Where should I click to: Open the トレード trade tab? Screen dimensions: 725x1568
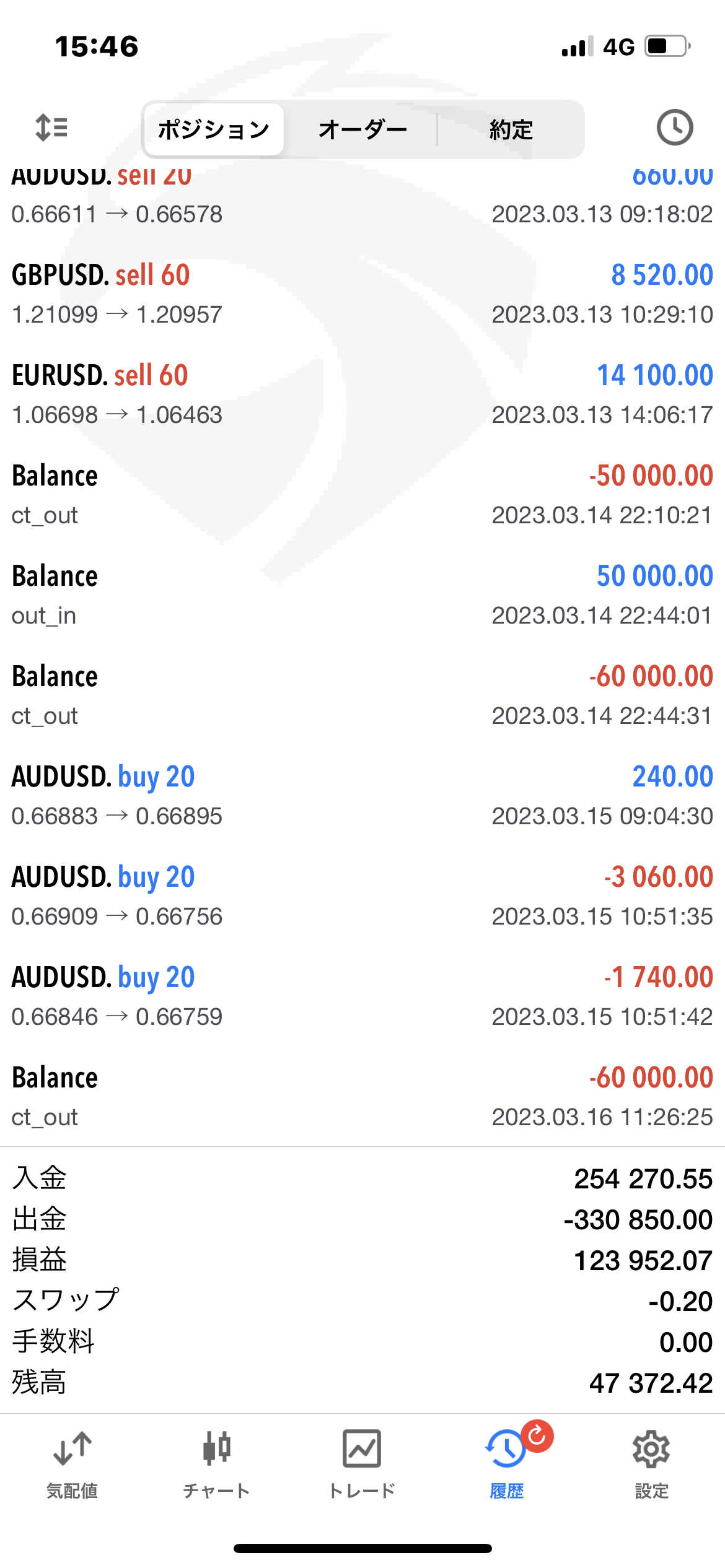click(x=362, y=1464)
